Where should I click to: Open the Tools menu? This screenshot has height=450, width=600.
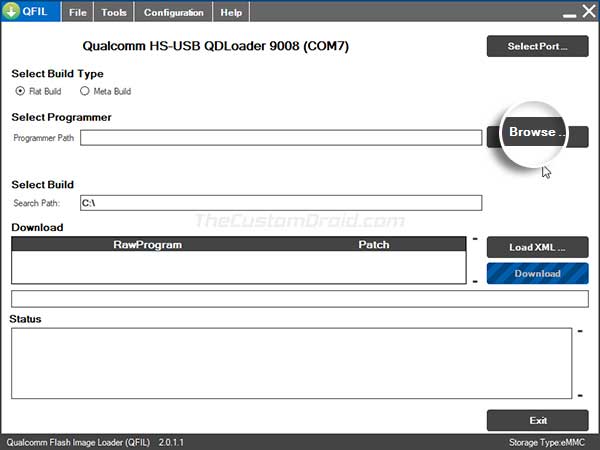coord(114,13)
